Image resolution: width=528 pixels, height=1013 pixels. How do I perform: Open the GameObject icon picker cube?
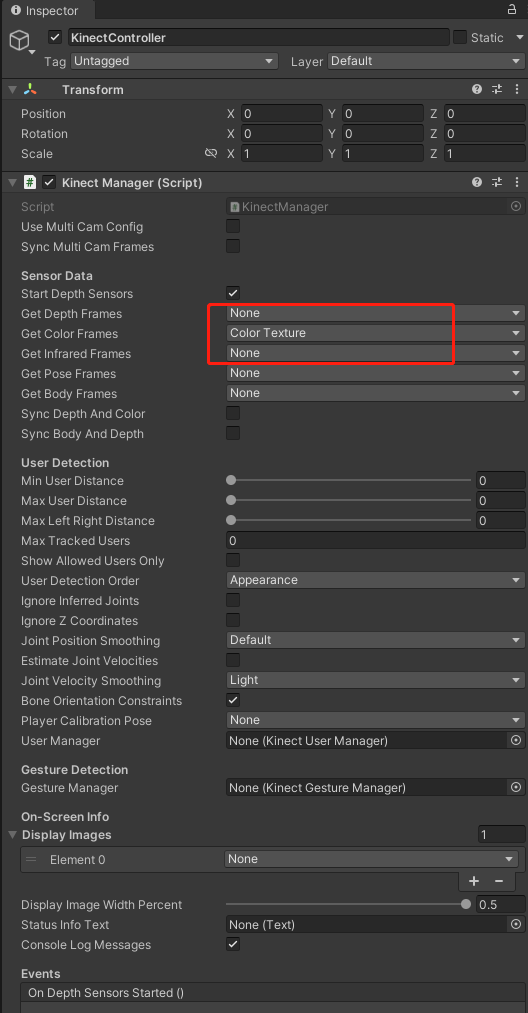point(19,40)
